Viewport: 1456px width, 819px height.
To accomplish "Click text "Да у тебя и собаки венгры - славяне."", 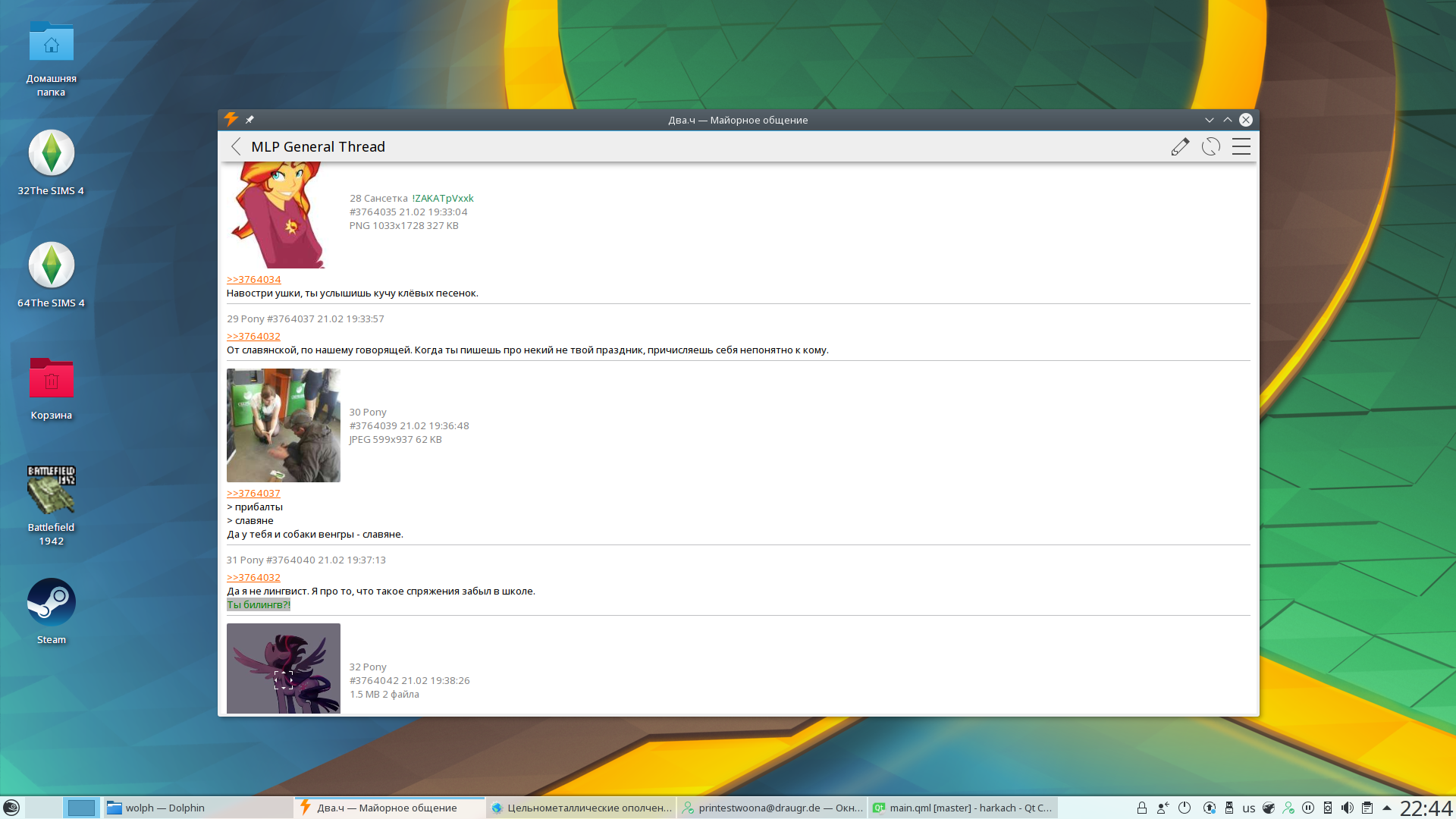I will (x=315, y=534).
